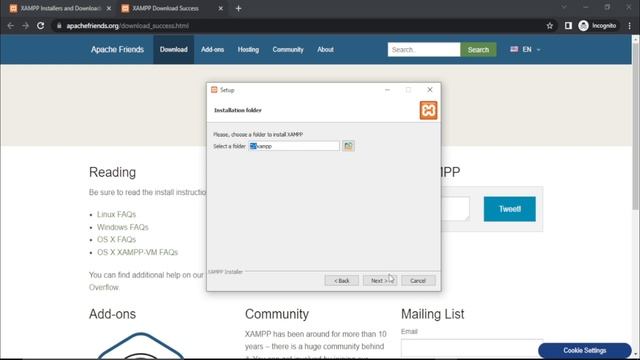Image resolution: width=640 pixels, height=360 pixels.
Task: Click the Select a folder path field
Action: pyautogui.click(x=294, y=146)
